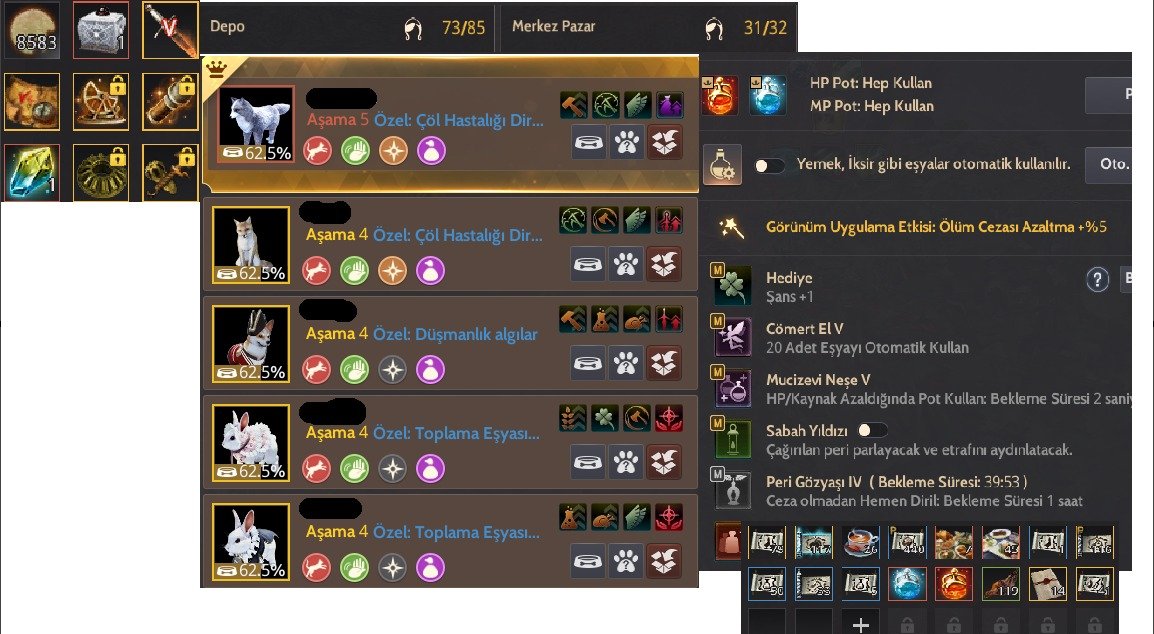Click the red box icon on the corgi pet row
The height and width of the screenshot is (634, 1154).
pos(664,363)
